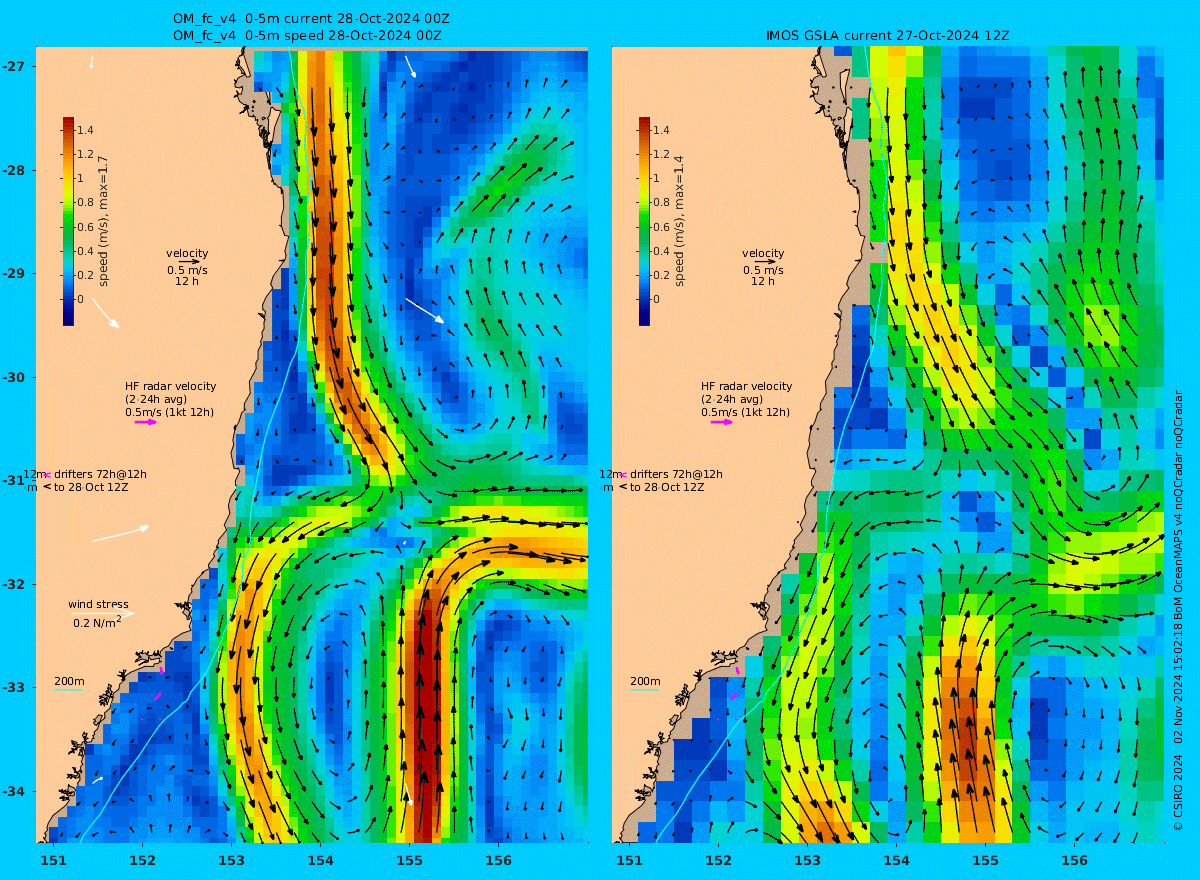Click '200m' label in OM_fc_v4 map

tap(69, 681)
